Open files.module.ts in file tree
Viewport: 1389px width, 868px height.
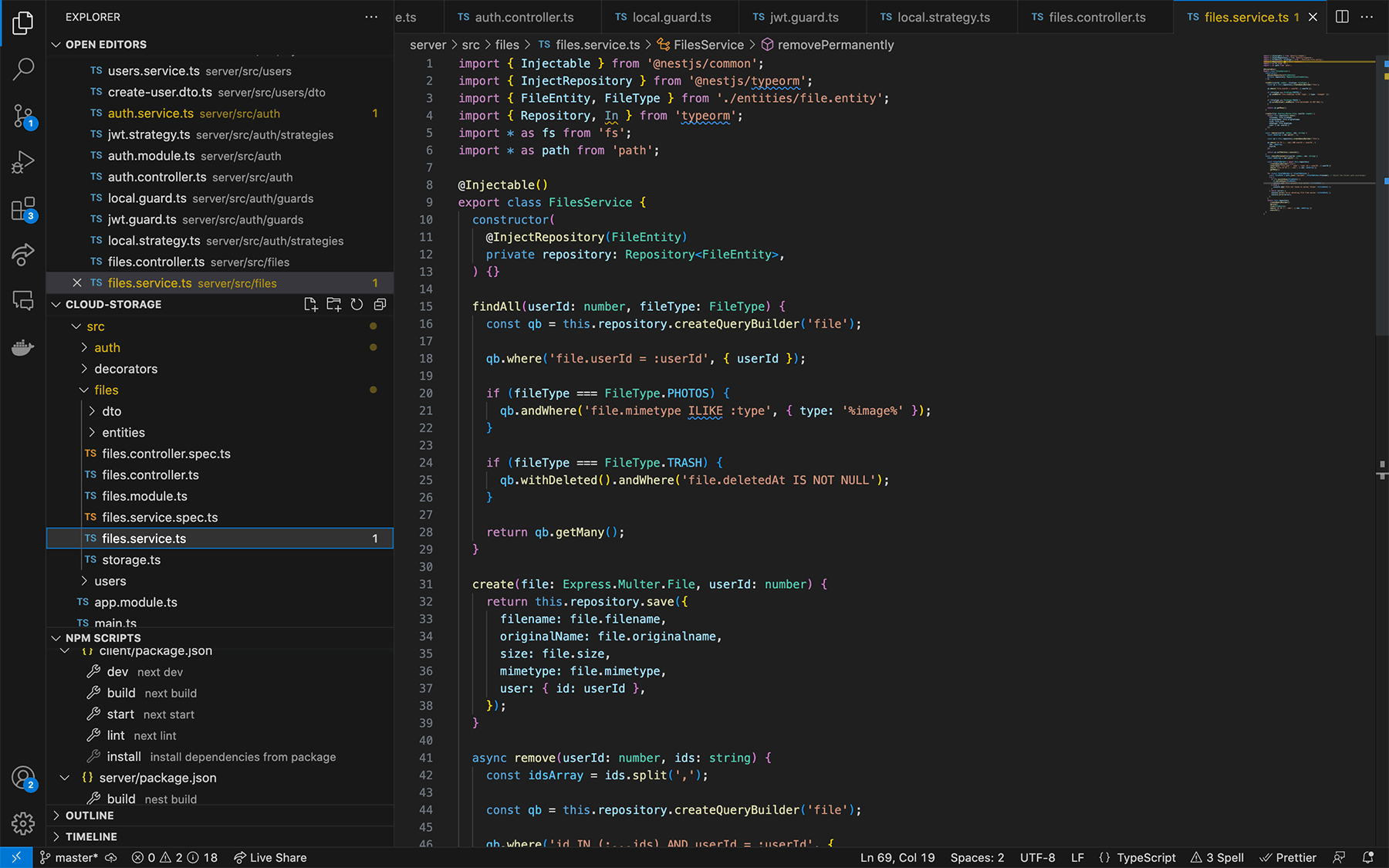(x=220, y=496)
